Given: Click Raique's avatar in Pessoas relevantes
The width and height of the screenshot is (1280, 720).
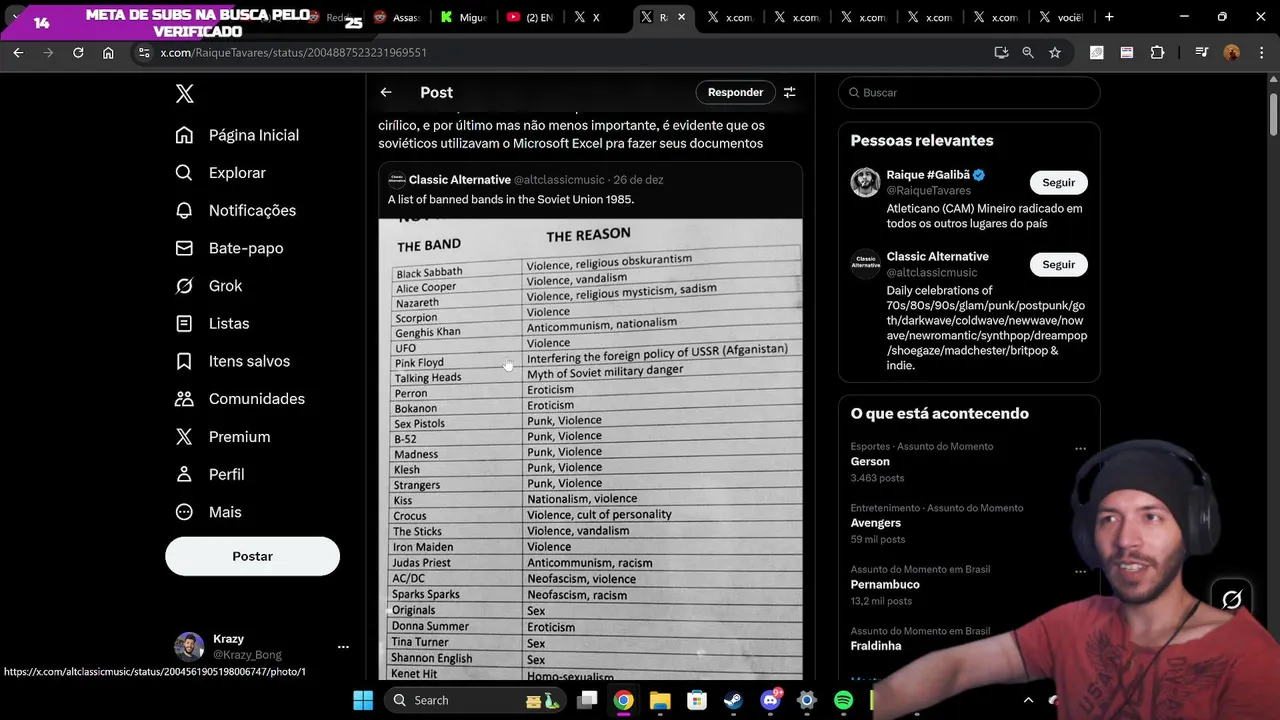Looking at the screenshot, I should [865, 182].
